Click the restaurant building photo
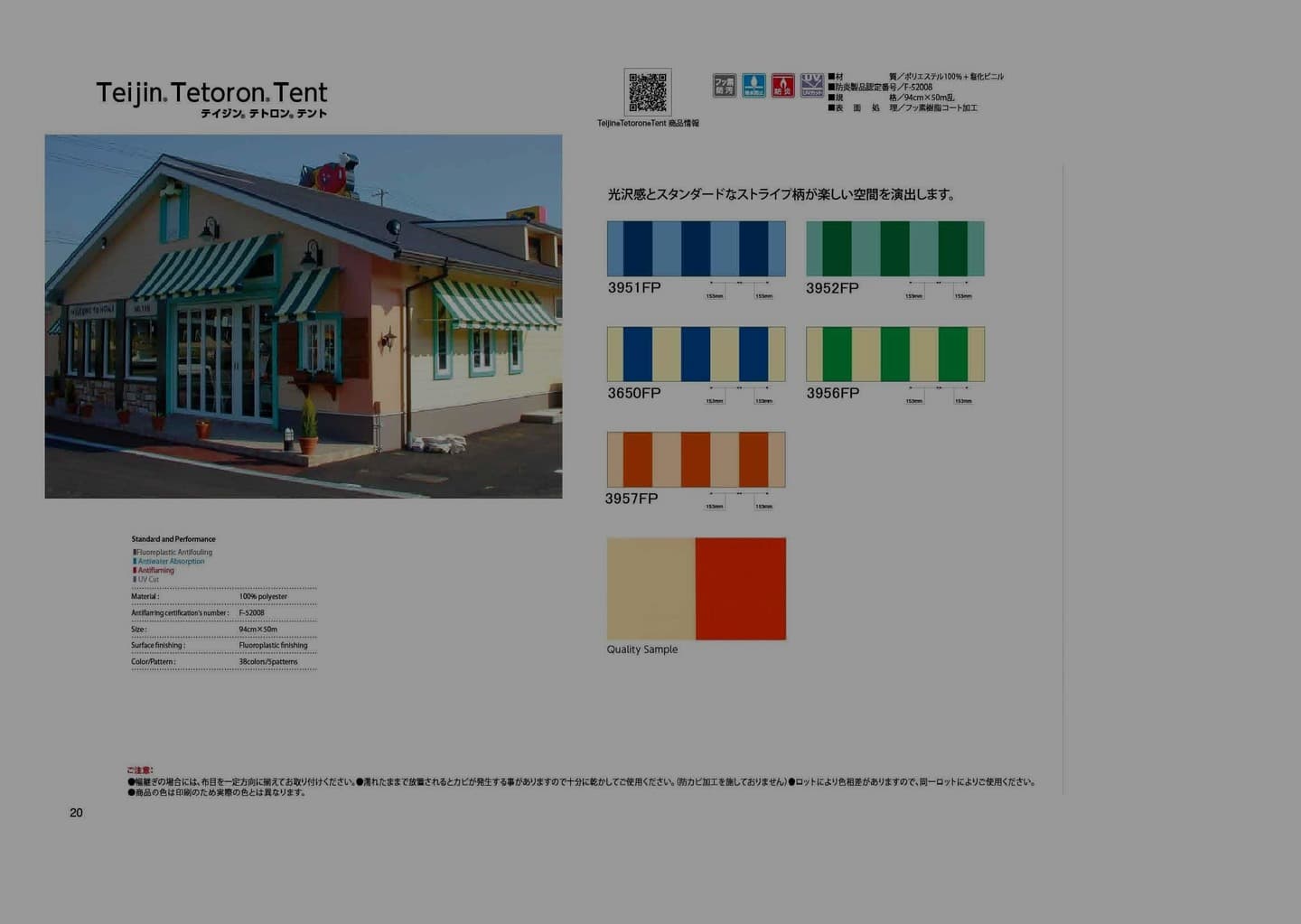Screen dimensions: 1301x924 (x=304, y=316)
